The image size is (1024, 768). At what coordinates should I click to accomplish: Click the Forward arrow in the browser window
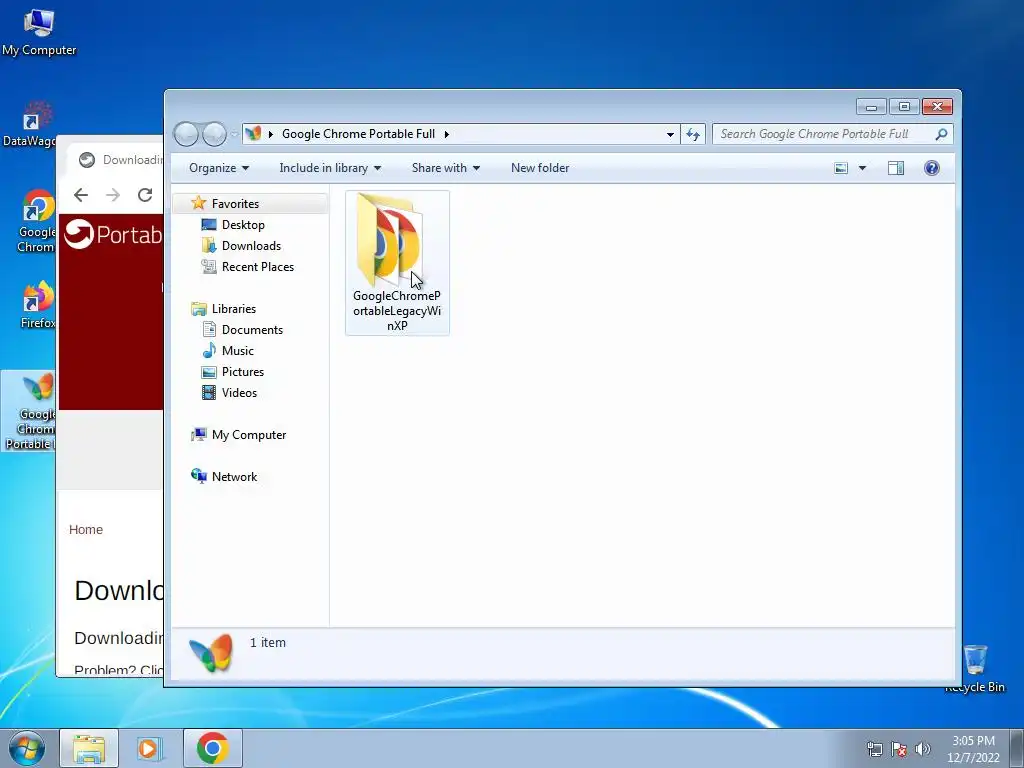tap(113, 195)
